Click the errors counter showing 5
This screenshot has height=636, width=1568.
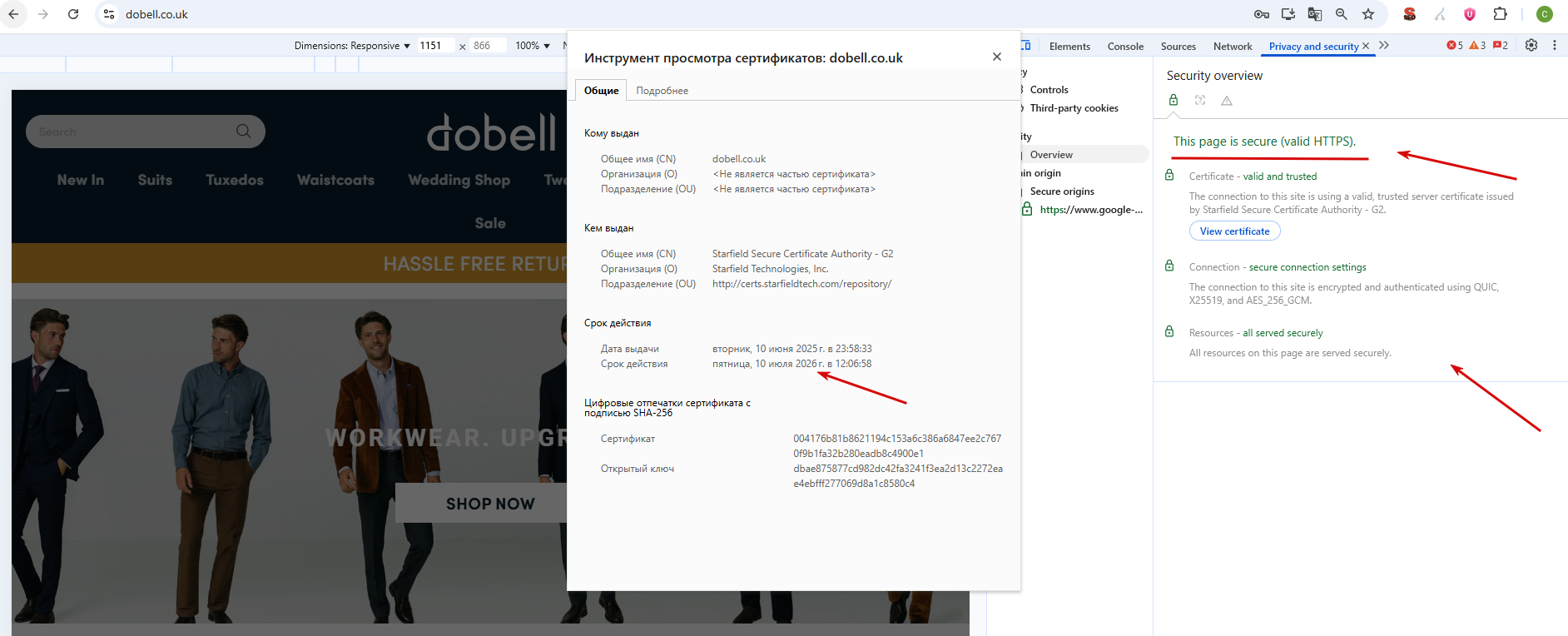click(1455, 46)
